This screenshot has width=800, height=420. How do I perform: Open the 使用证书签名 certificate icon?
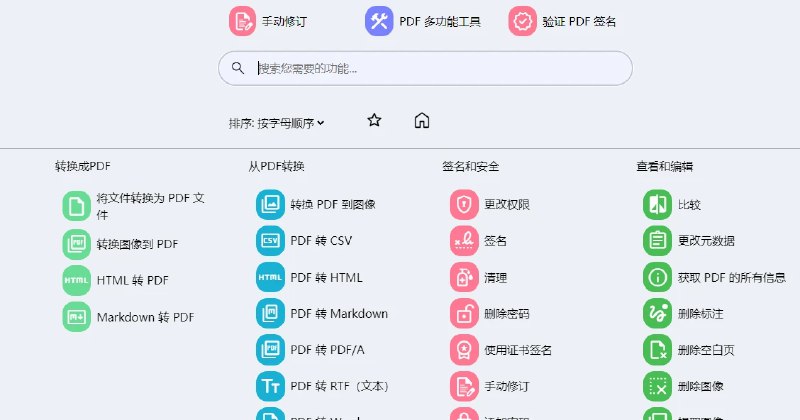point(464,350)
